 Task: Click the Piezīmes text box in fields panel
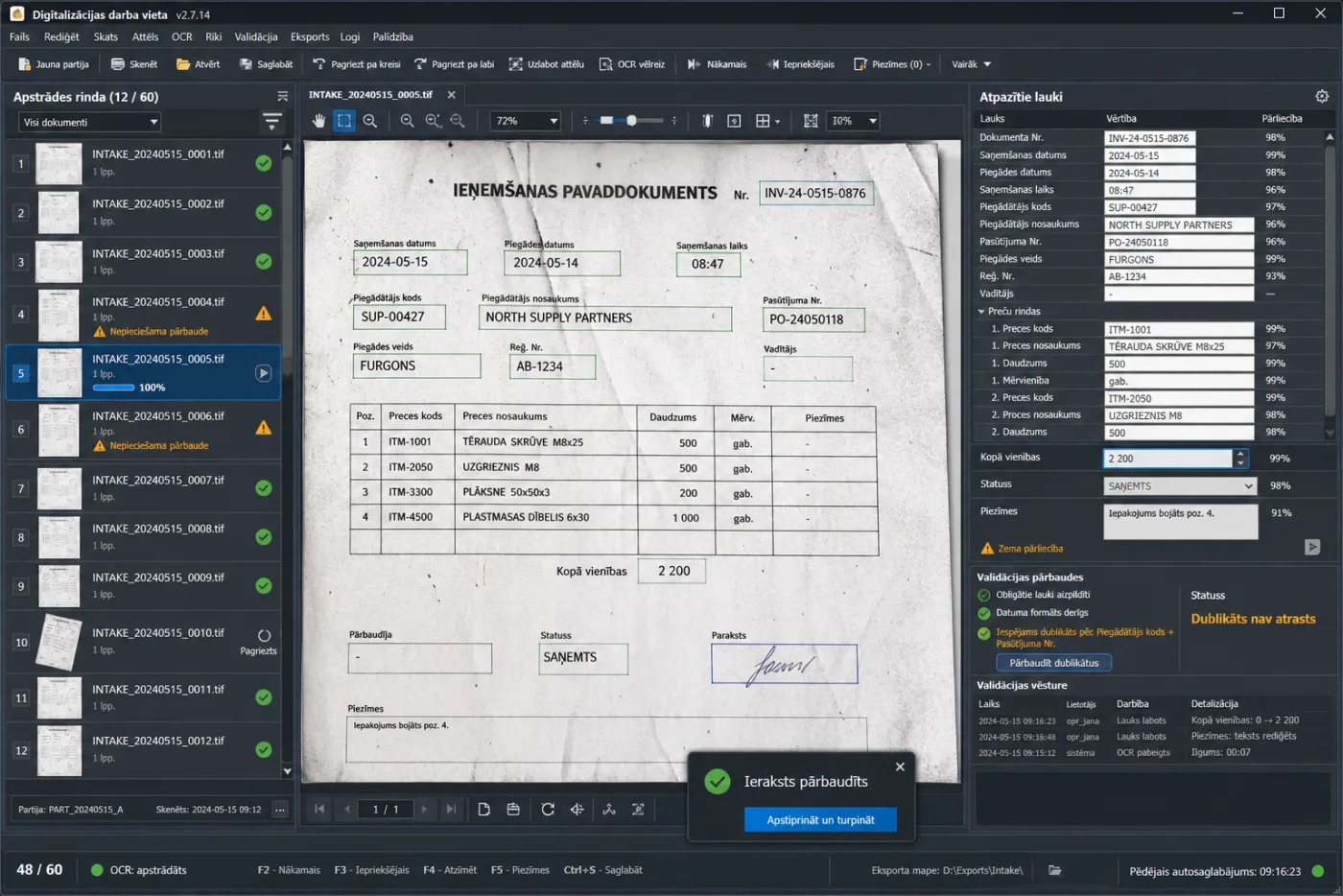coord(1180,522)
